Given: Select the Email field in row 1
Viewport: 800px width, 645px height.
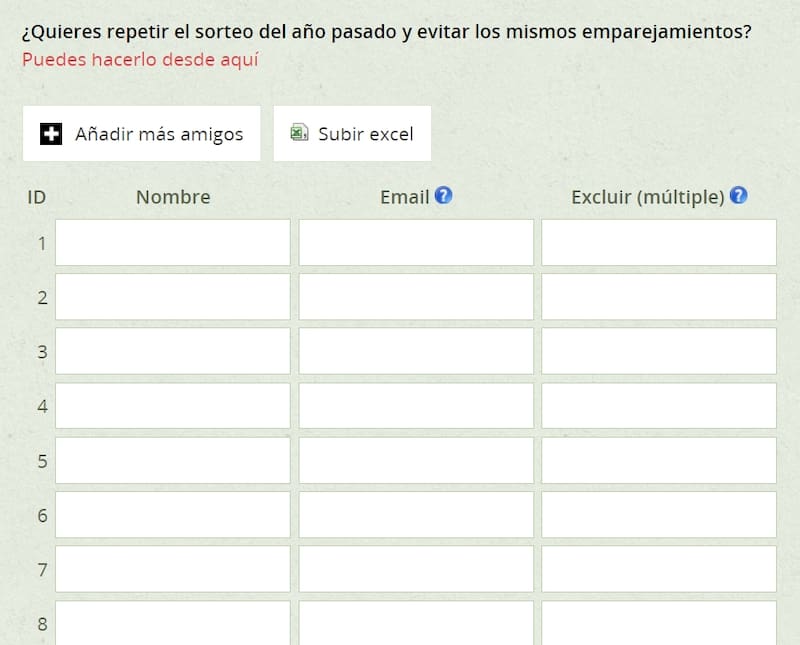Looking at the screenshot, I should 416,243.
